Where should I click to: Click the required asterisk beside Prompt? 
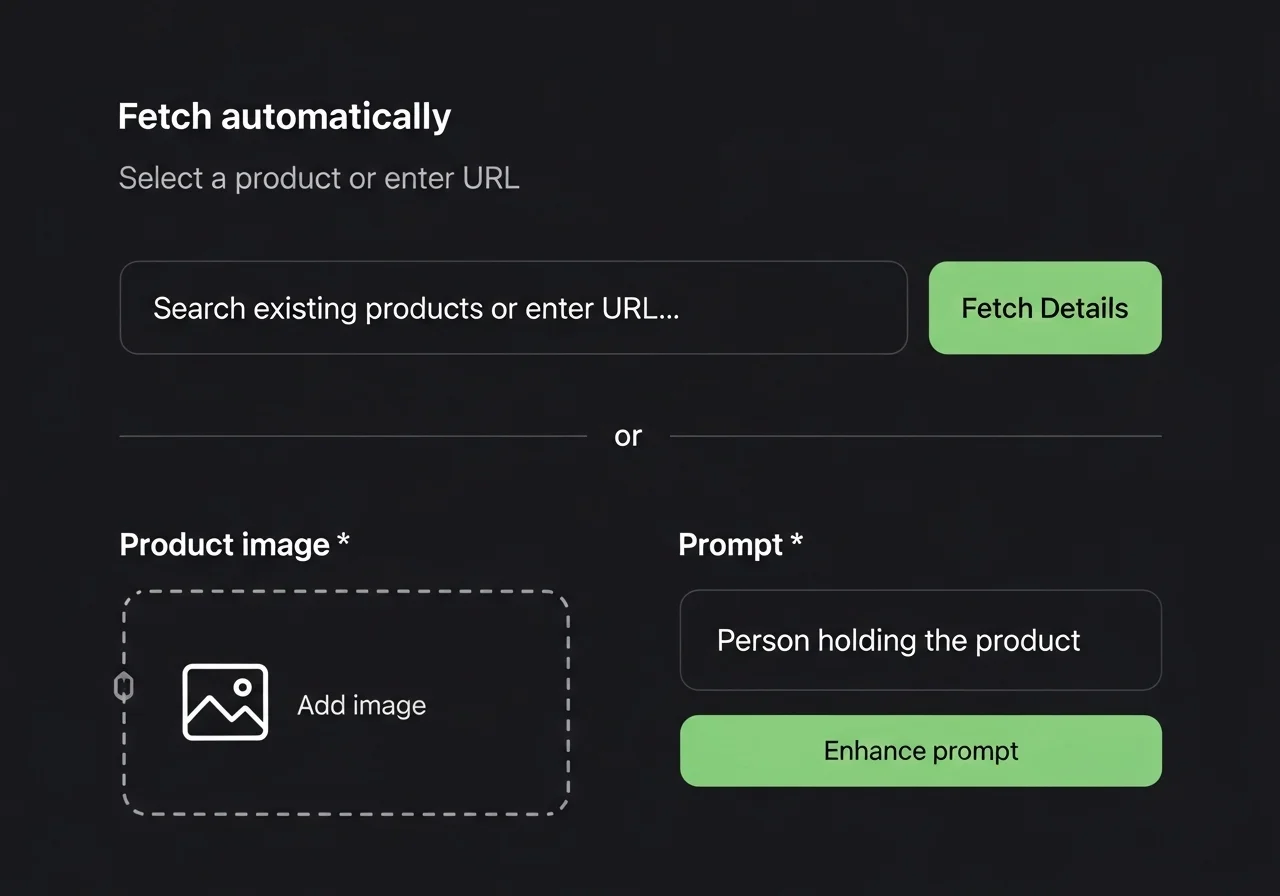[x=796, y=542]
